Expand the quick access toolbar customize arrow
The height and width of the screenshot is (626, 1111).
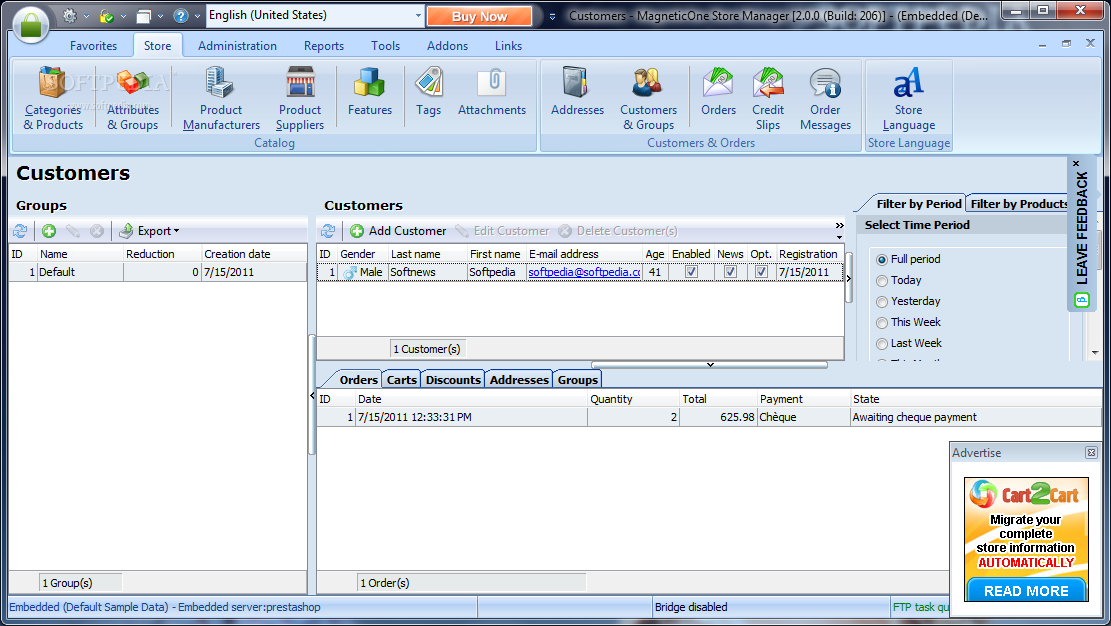[553, 16]
